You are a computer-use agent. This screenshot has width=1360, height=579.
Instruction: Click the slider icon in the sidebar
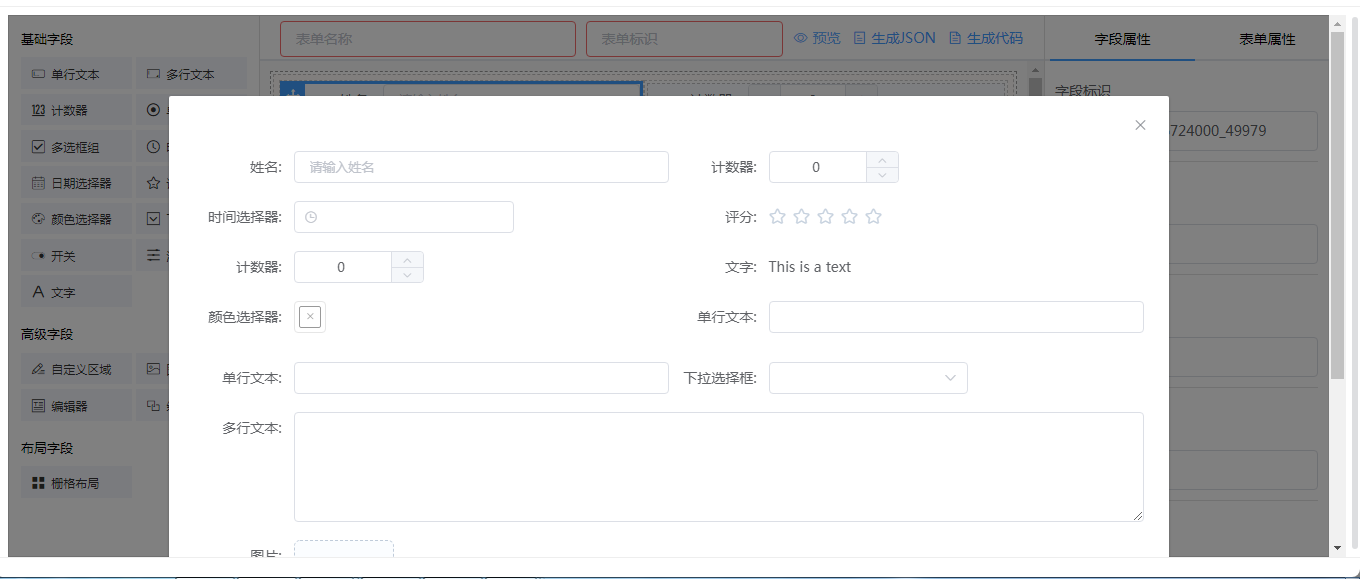153,256
